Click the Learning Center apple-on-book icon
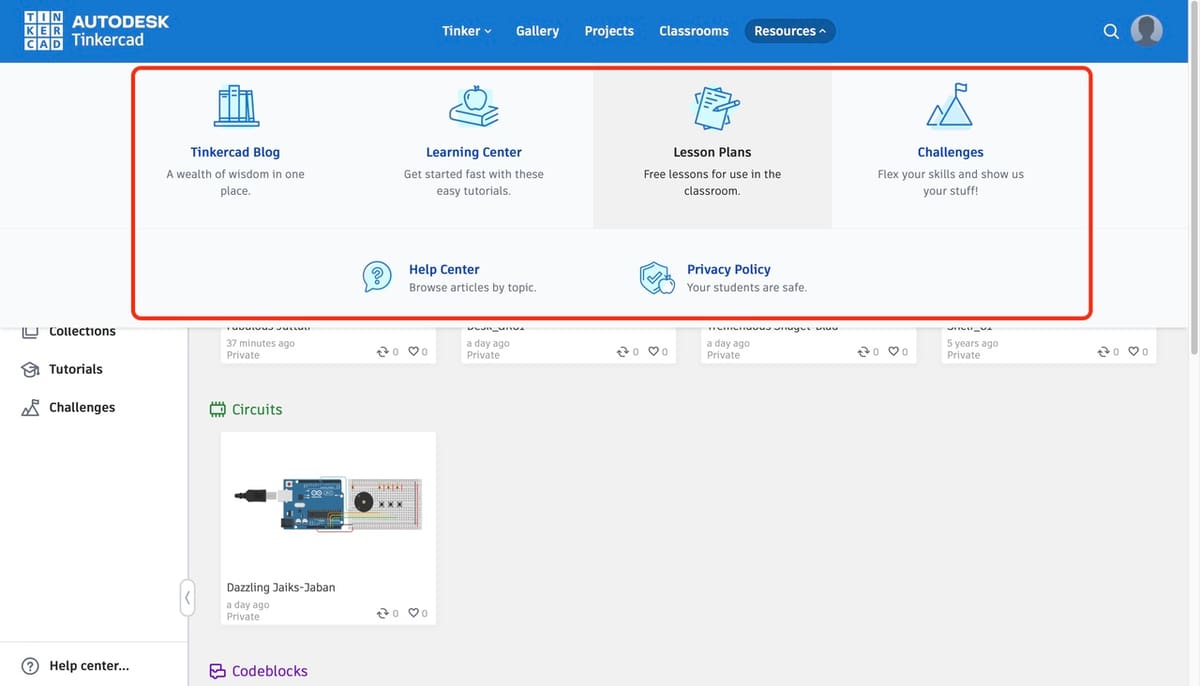 (x=474, y=106)
